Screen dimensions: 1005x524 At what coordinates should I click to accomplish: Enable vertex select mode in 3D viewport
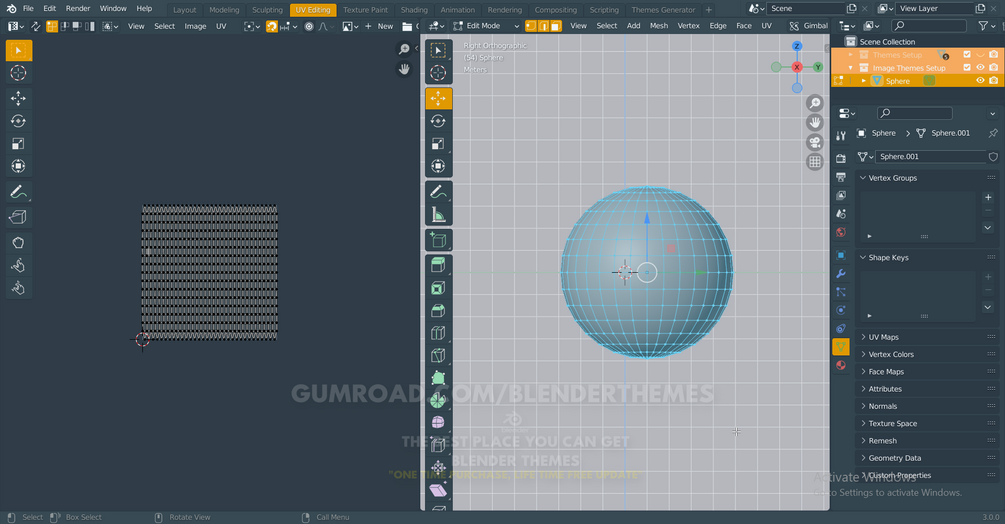[531, 26]
